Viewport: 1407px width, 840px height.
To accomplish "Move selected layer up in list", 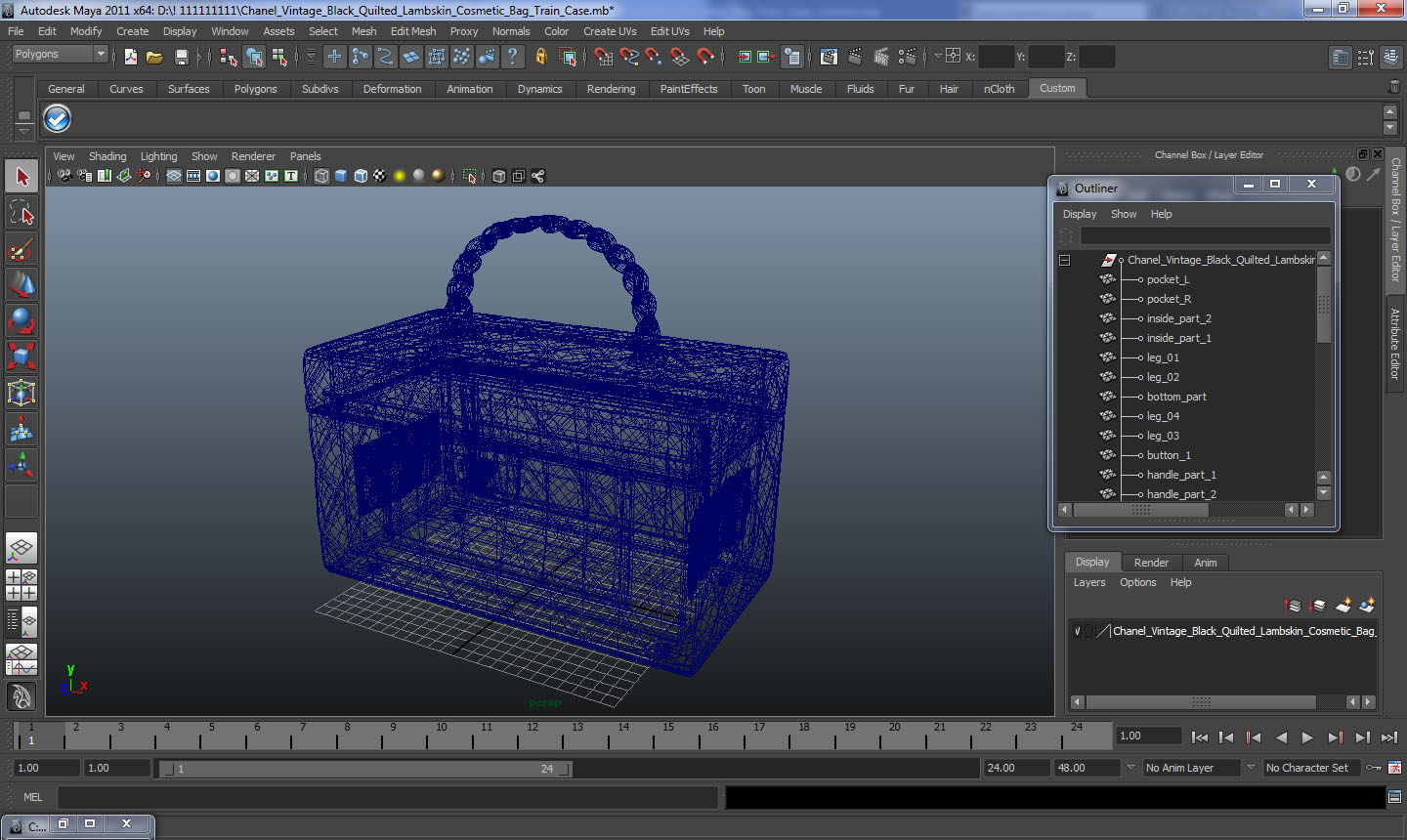I will coord(1293,606).
